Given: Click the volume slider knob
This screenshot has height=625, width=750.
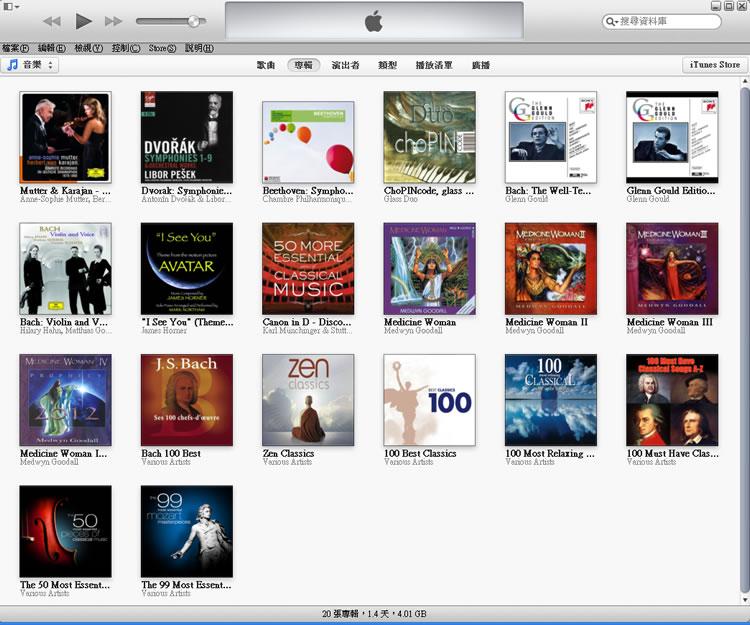Looking at the screenshot, I should tap(194, 21).
